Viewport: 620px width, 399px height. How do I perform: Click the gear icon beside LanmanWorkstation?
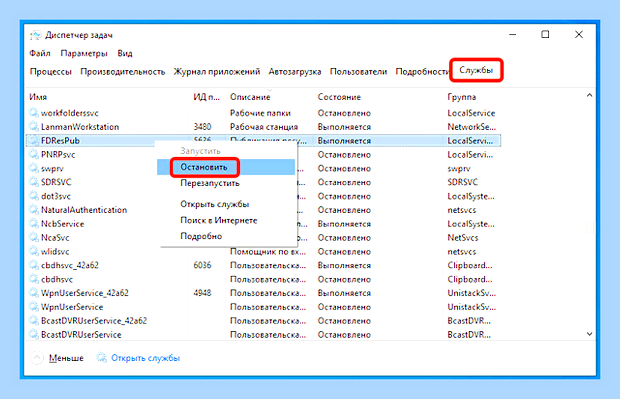[x=34, y=127]
